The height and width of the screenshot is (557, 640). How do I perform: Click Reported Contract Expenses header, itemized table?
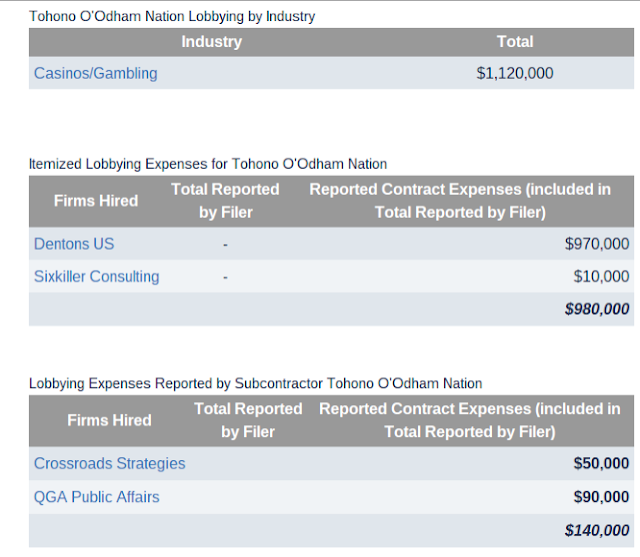point(460,201)
